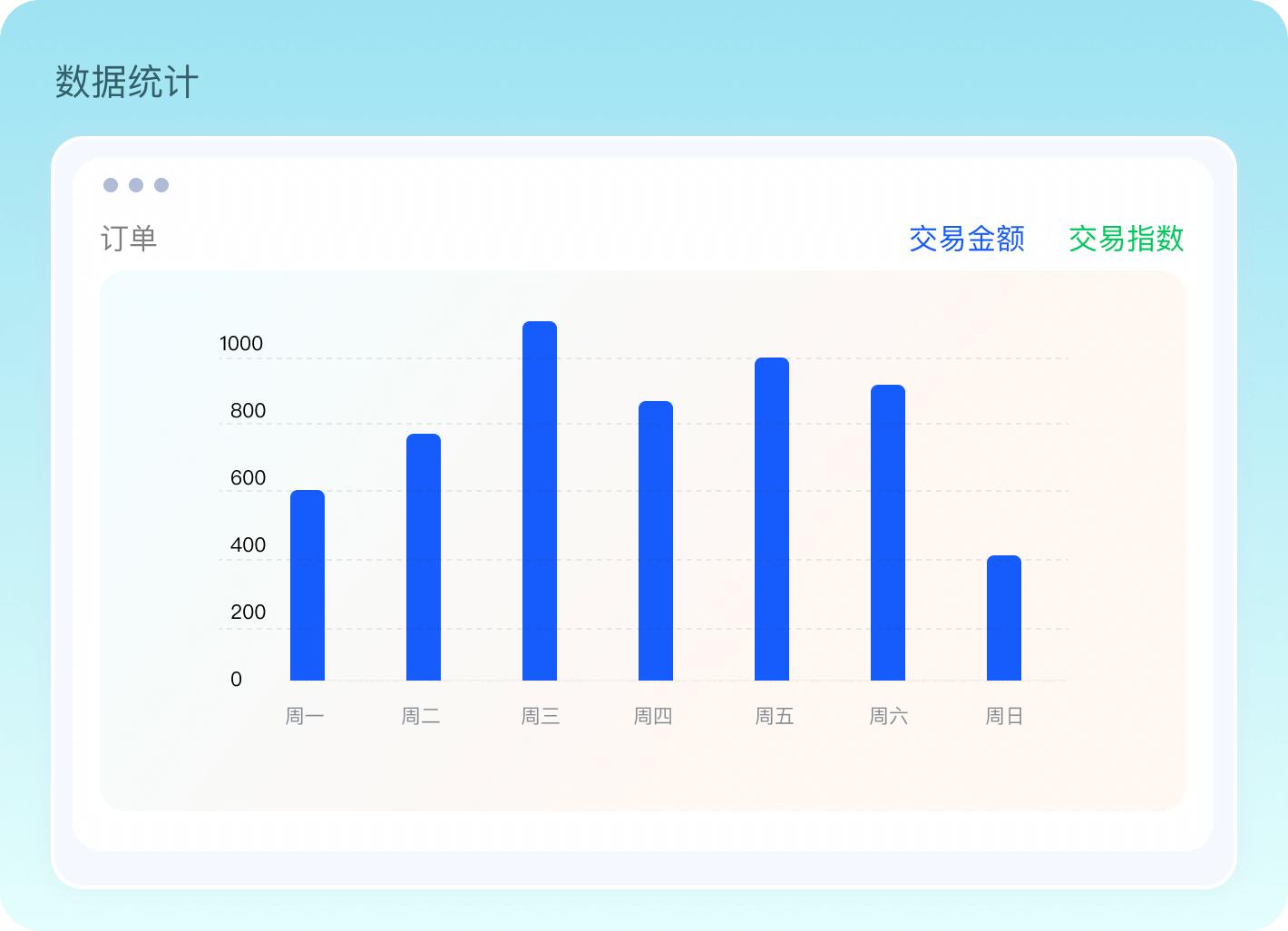
Task: Switch to the 交易指数 tab
Action: click(x=1126, y=239)
